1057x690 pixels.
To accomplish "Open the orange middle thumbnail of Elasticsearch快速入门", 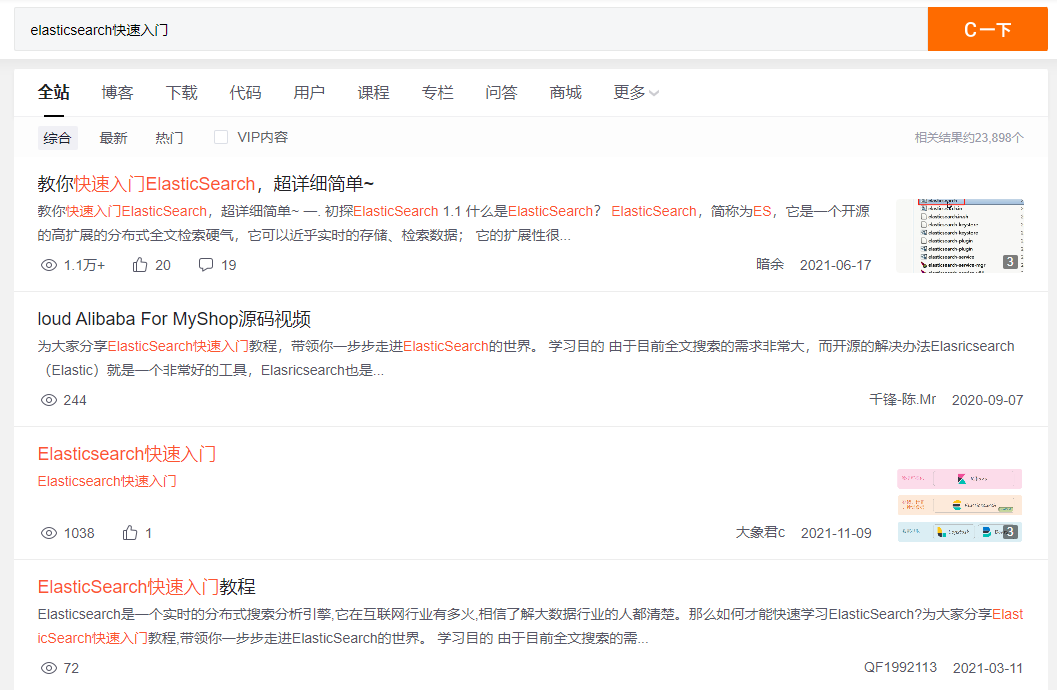I will 959,505.
